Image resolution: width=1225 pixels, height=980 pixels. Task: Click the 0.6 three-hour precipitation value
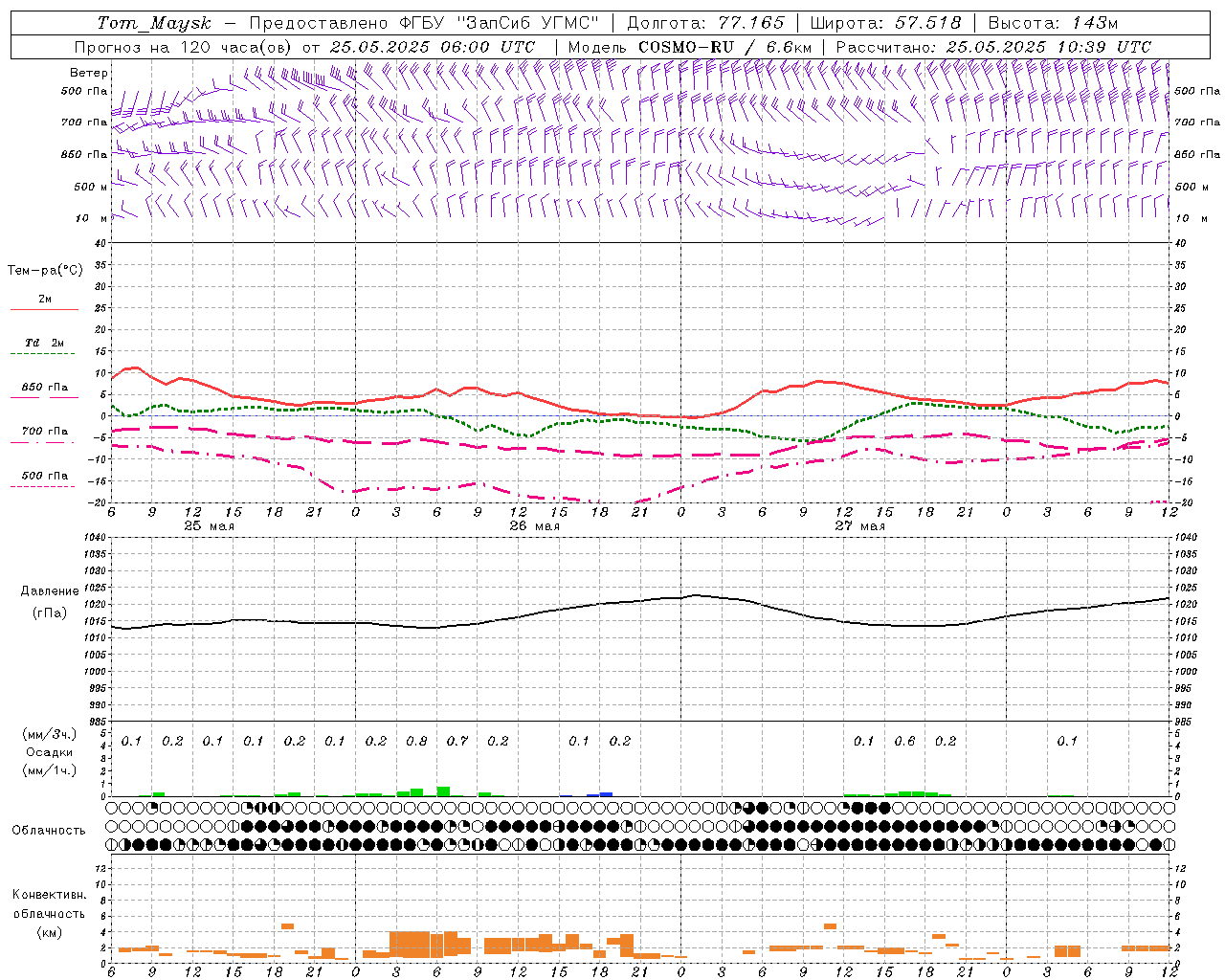904,742
